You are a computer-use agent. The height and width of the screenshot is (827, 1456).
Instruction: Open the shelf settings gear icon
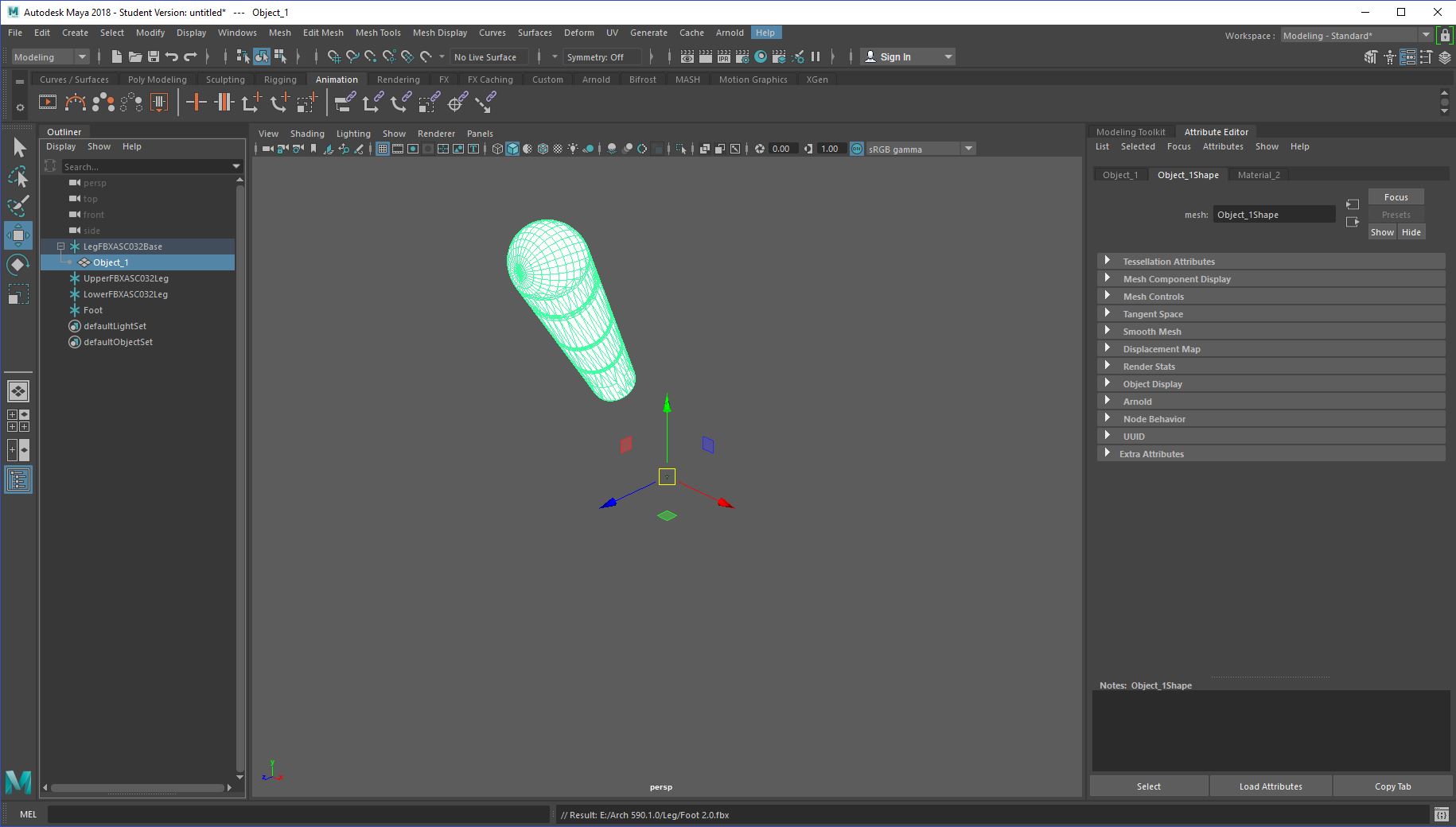[x=20, y=107]
